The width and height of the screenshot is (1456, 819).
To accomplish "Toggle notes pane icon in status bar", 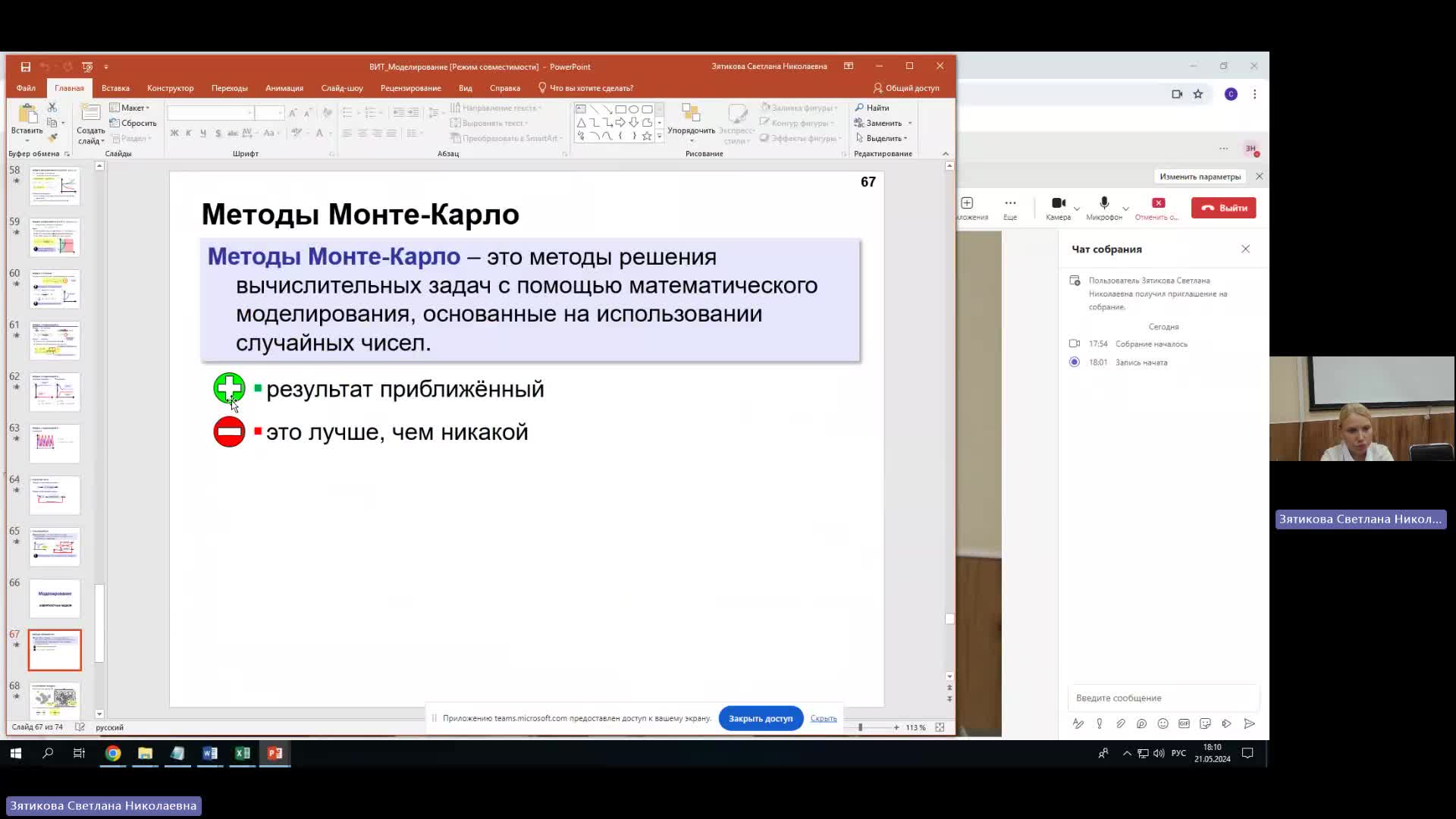I will [x=80, y=726].
